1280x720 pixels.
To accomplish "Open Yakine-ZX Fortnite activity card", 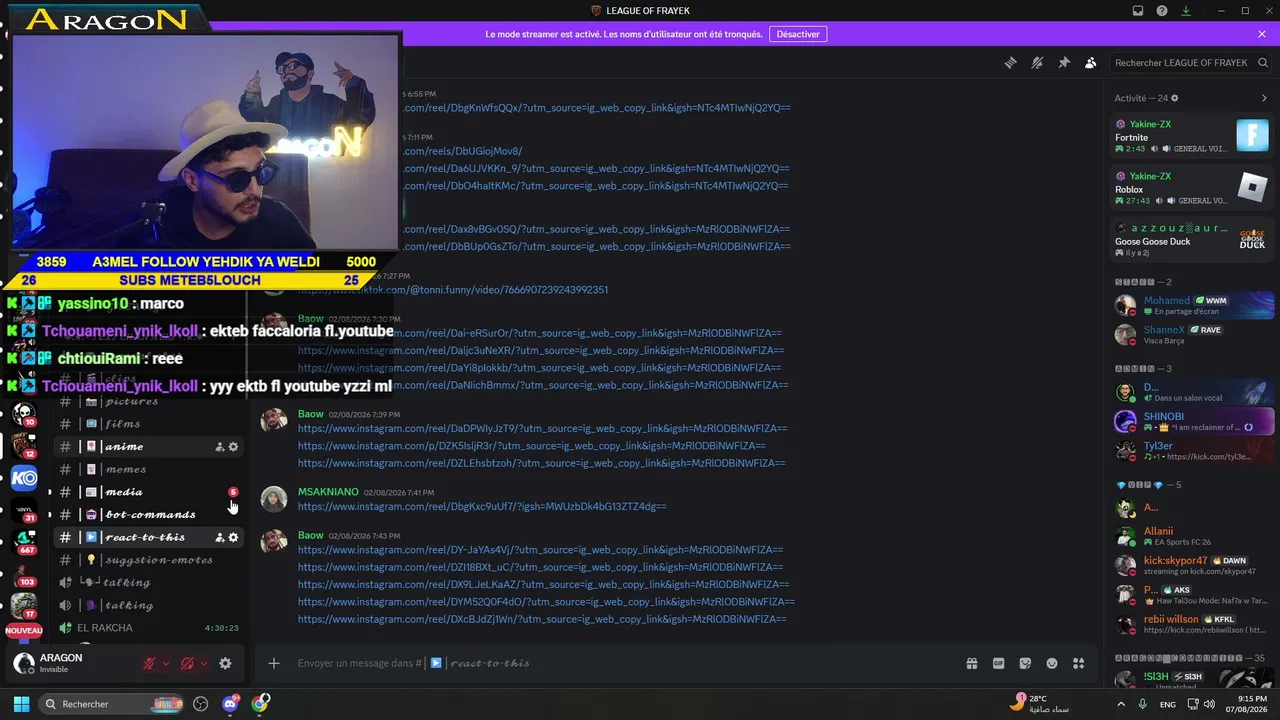I will point(1192,136).
